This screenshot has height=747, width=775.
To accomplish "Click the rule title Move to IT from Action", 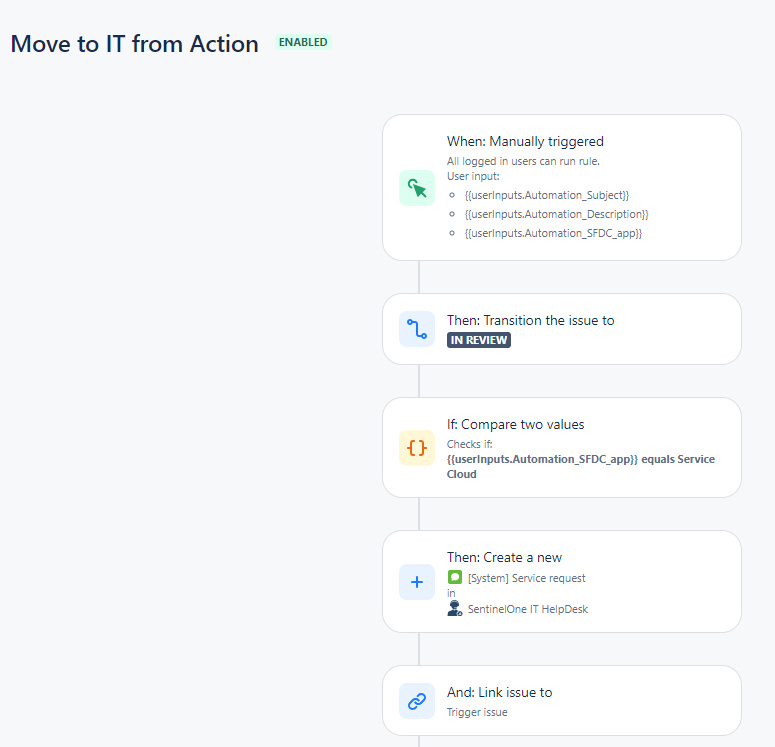I will tap(134, 44).
